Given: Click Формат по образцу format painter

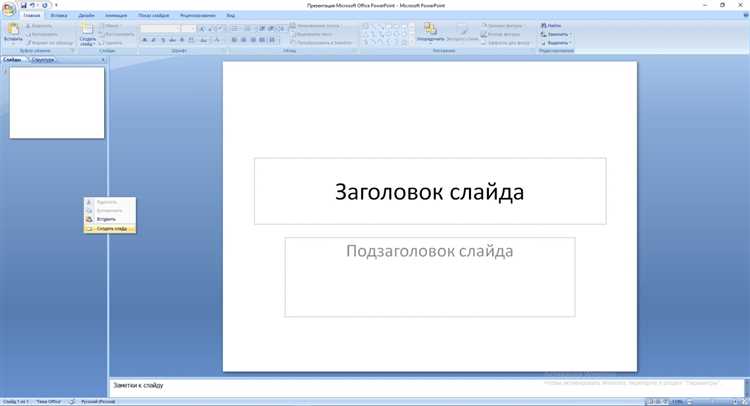Looking at the screenshot, I should pos(51,43).
